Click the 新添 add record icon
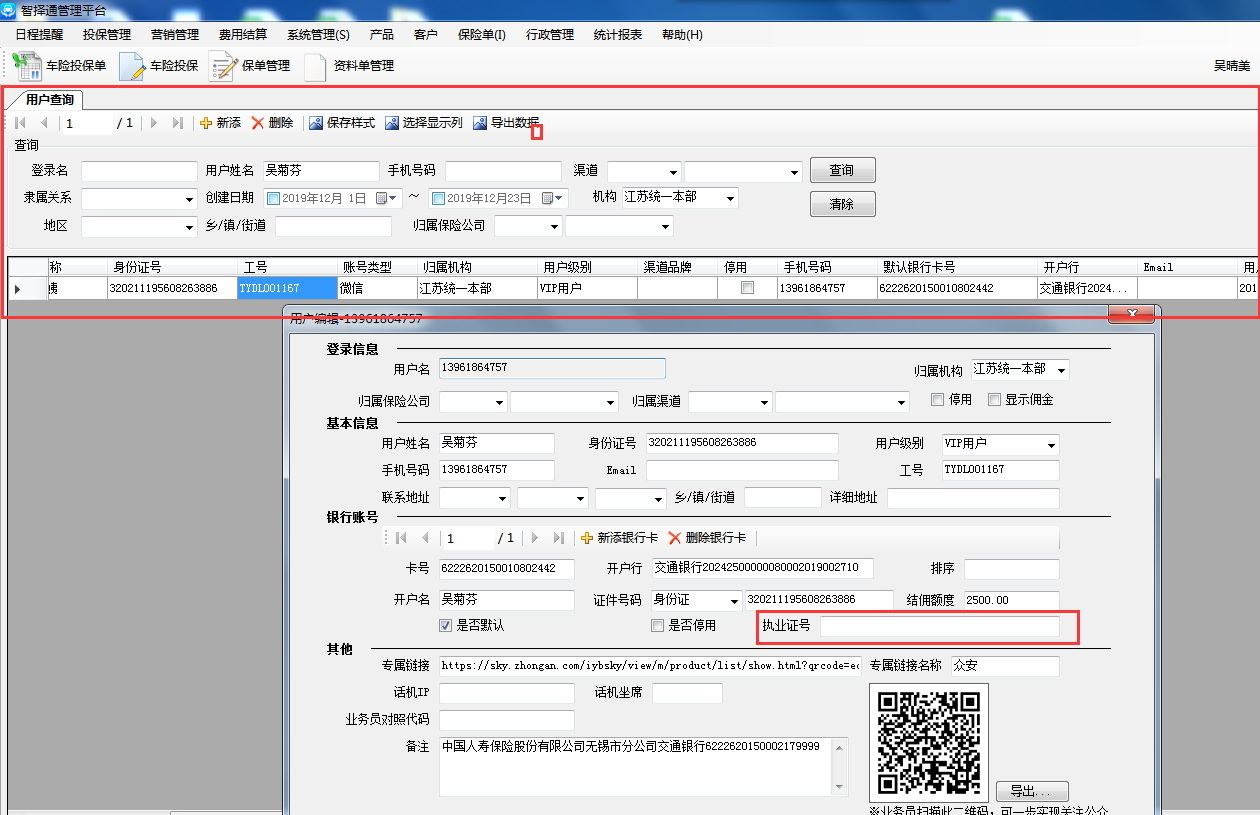 coord(207,123)
